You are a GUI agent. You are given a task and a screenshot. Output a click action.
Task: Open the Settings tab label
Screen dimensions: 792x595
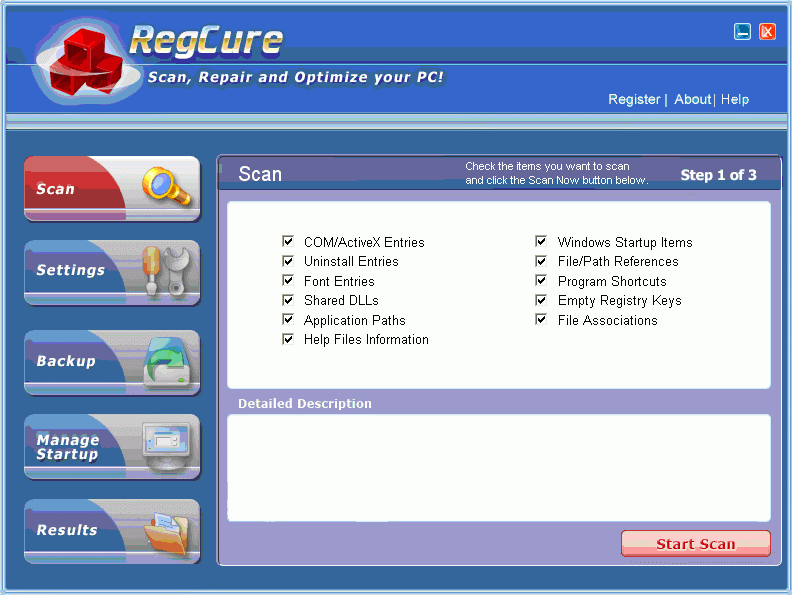tap(70, 270)
